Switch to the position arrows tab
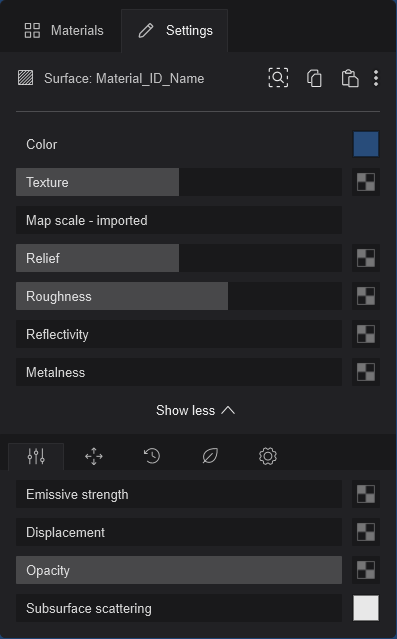The height and width of the screenshot is (639, 397). 94,456
